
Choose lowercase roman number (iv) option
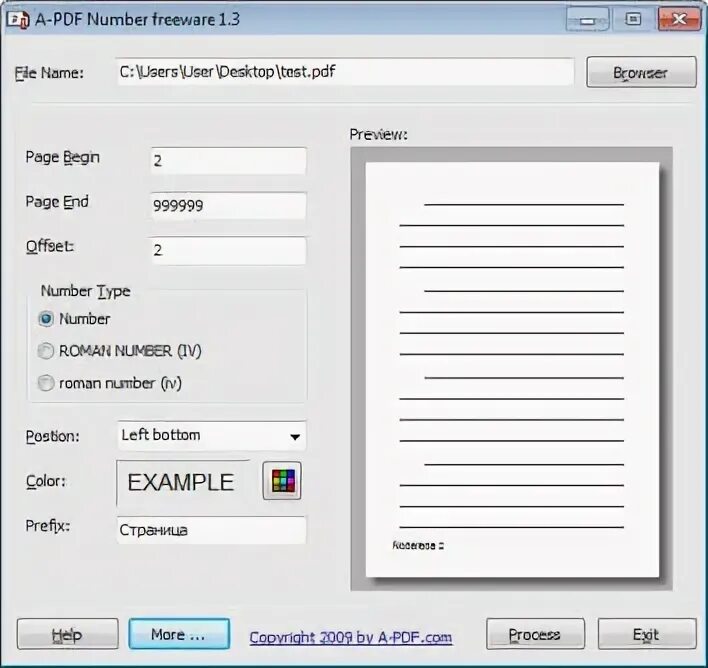(x=46, y=383)
